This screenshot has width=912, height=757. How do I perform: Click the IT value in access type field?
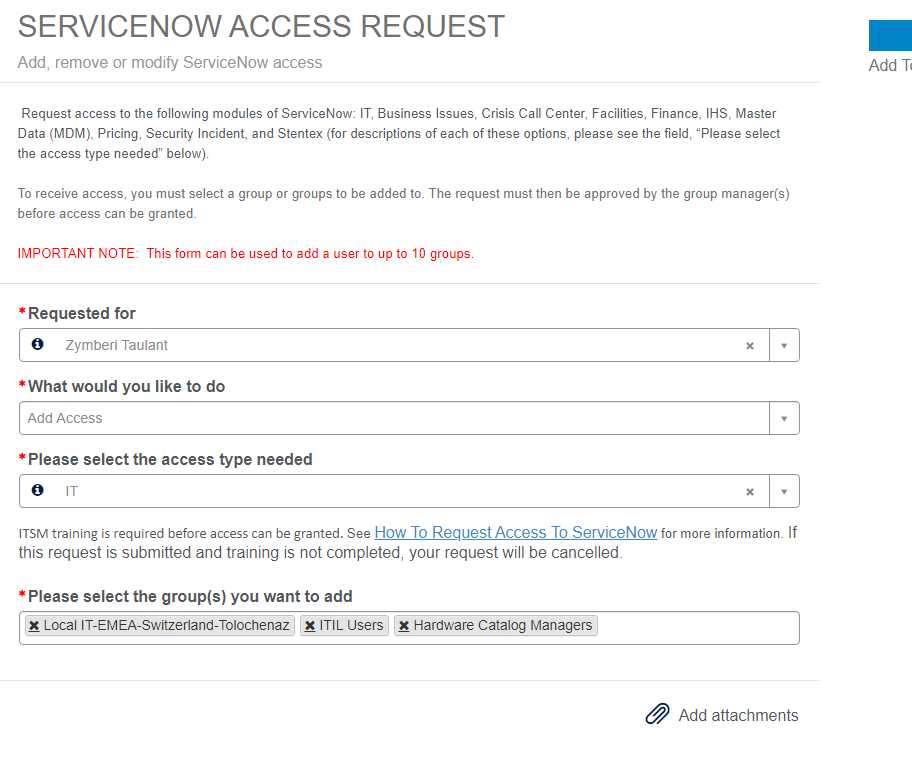(72, 491)
